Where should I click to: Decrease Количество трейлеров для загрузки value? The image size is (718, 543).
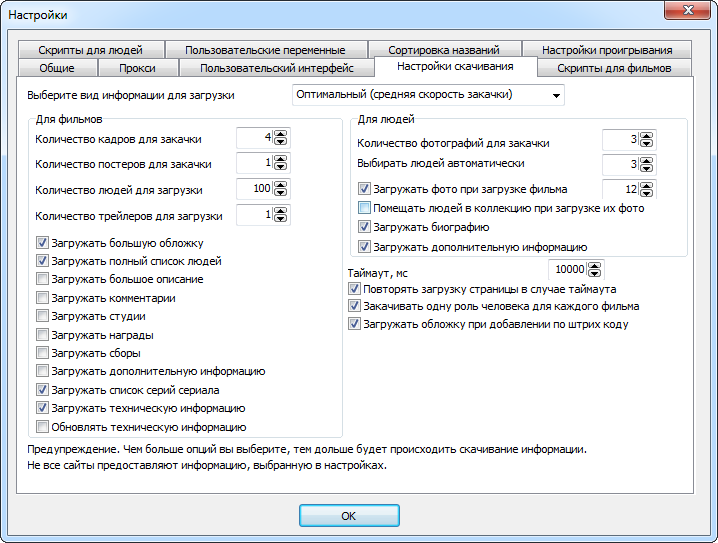[281, 218]
